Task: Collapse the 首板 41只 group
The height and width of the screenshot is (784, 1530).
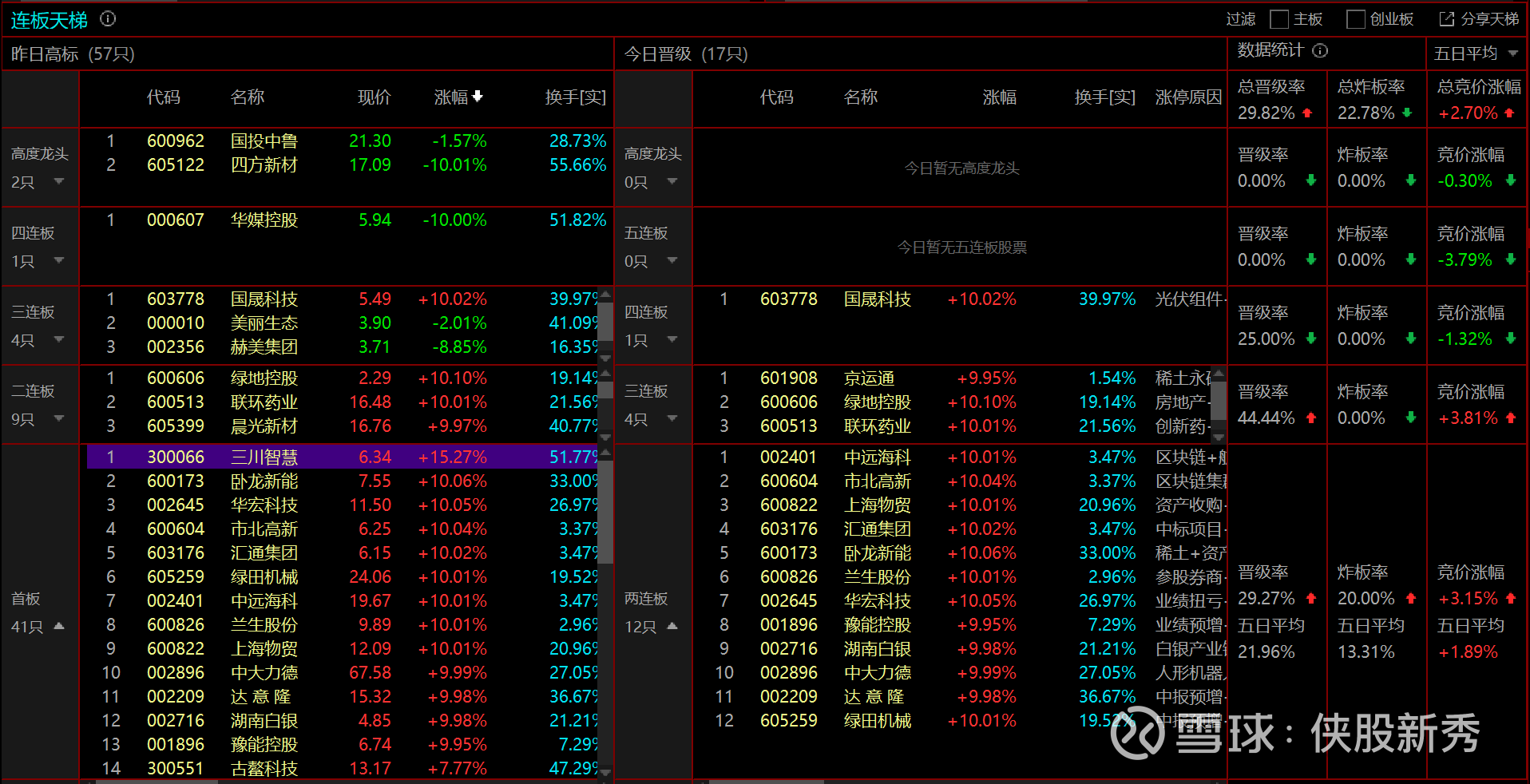Action: [59, 626]
